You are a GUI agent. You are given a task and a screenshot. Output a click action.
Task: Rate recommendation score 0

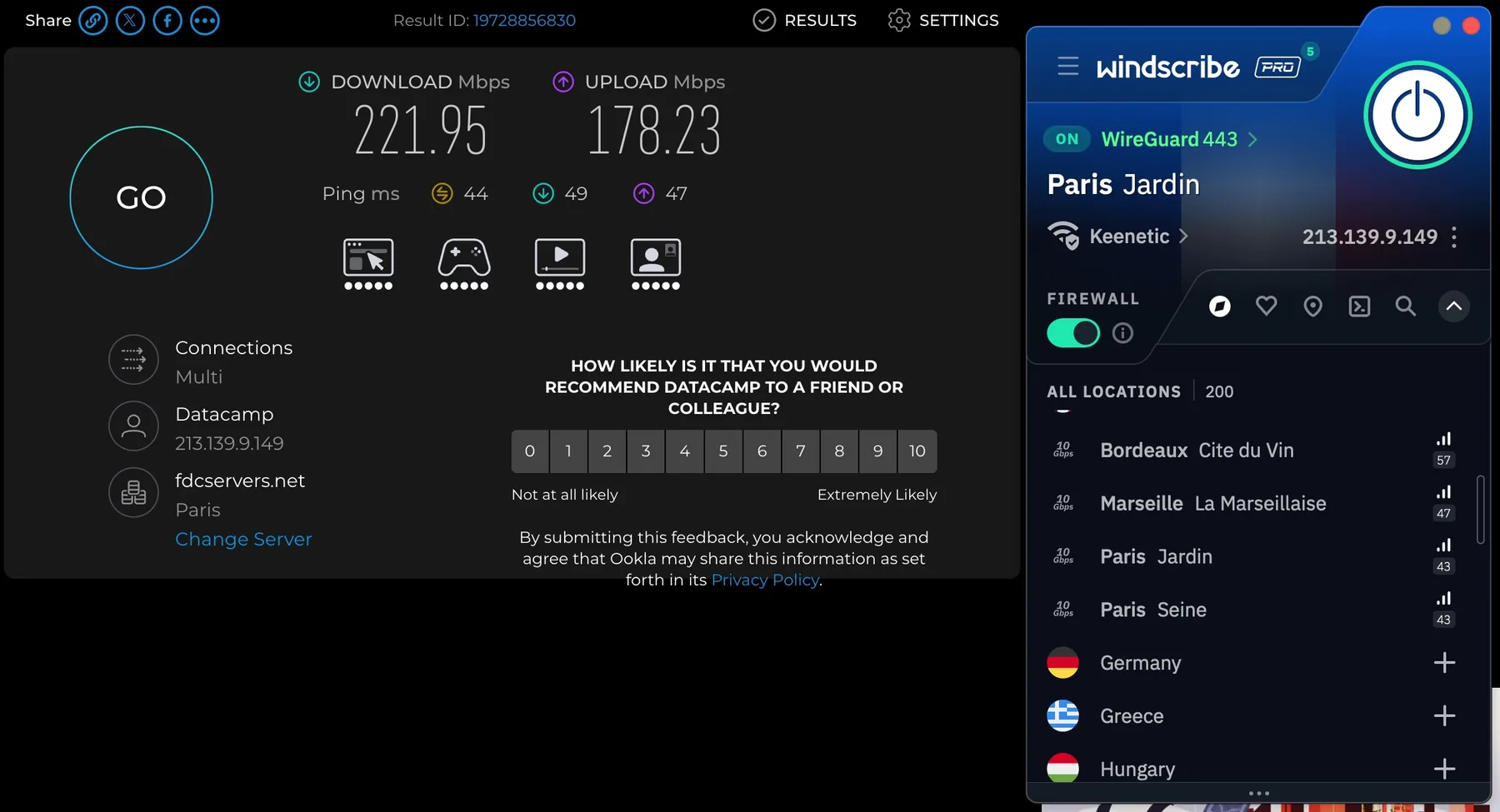(x=530, y=451)
